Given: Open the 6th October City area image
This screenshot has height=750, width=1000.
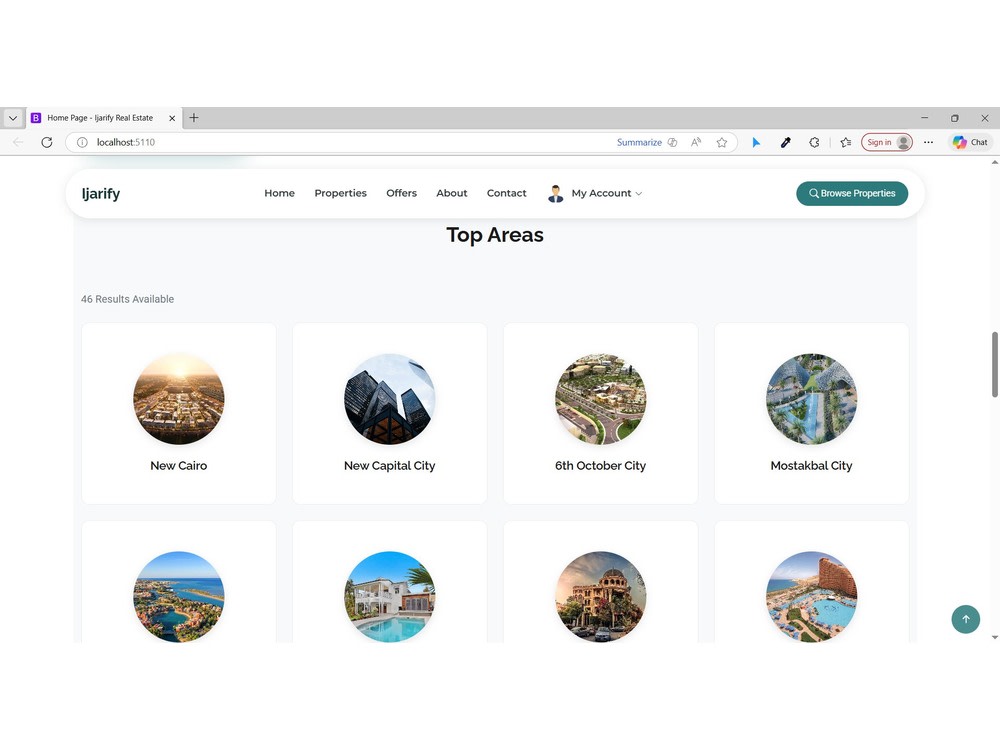Looking at the screenshot, I should [601, 399].
